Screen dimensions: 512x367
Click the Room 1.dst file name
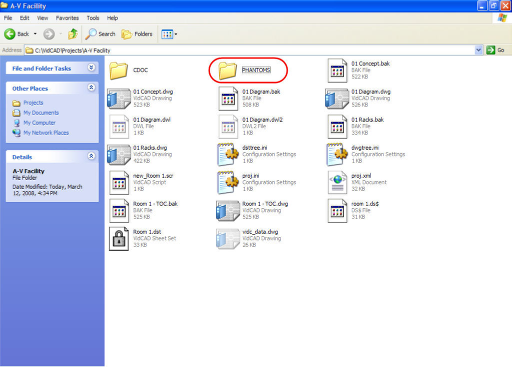[147, 232]
